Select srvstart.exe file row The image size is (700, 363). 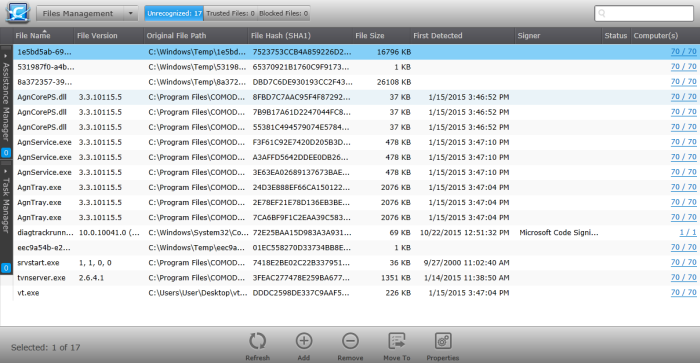(356, 263)
